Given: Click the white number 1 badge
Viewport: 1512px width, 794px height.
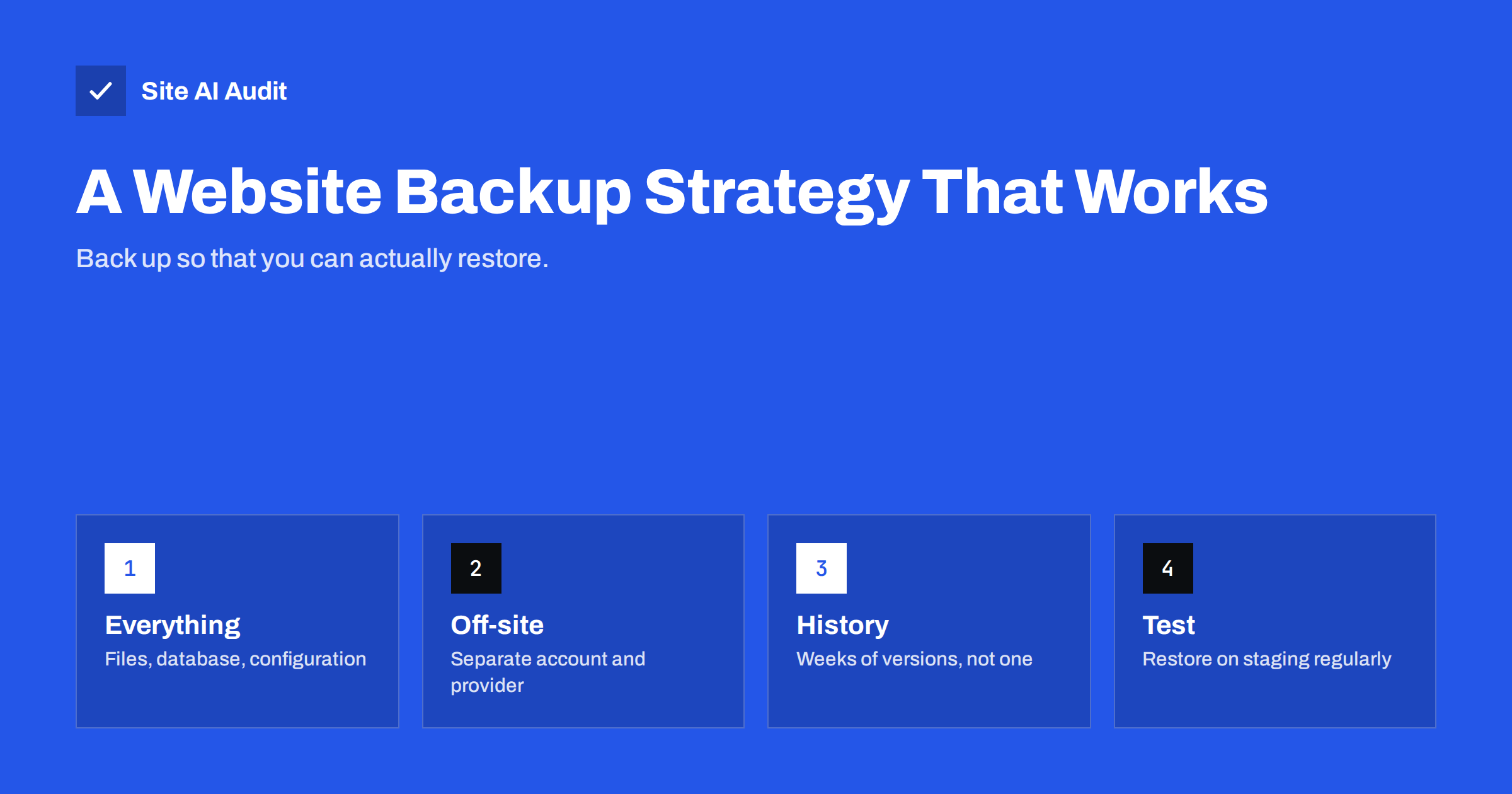Looking at the screenshot, I should [x=130, y=568].
